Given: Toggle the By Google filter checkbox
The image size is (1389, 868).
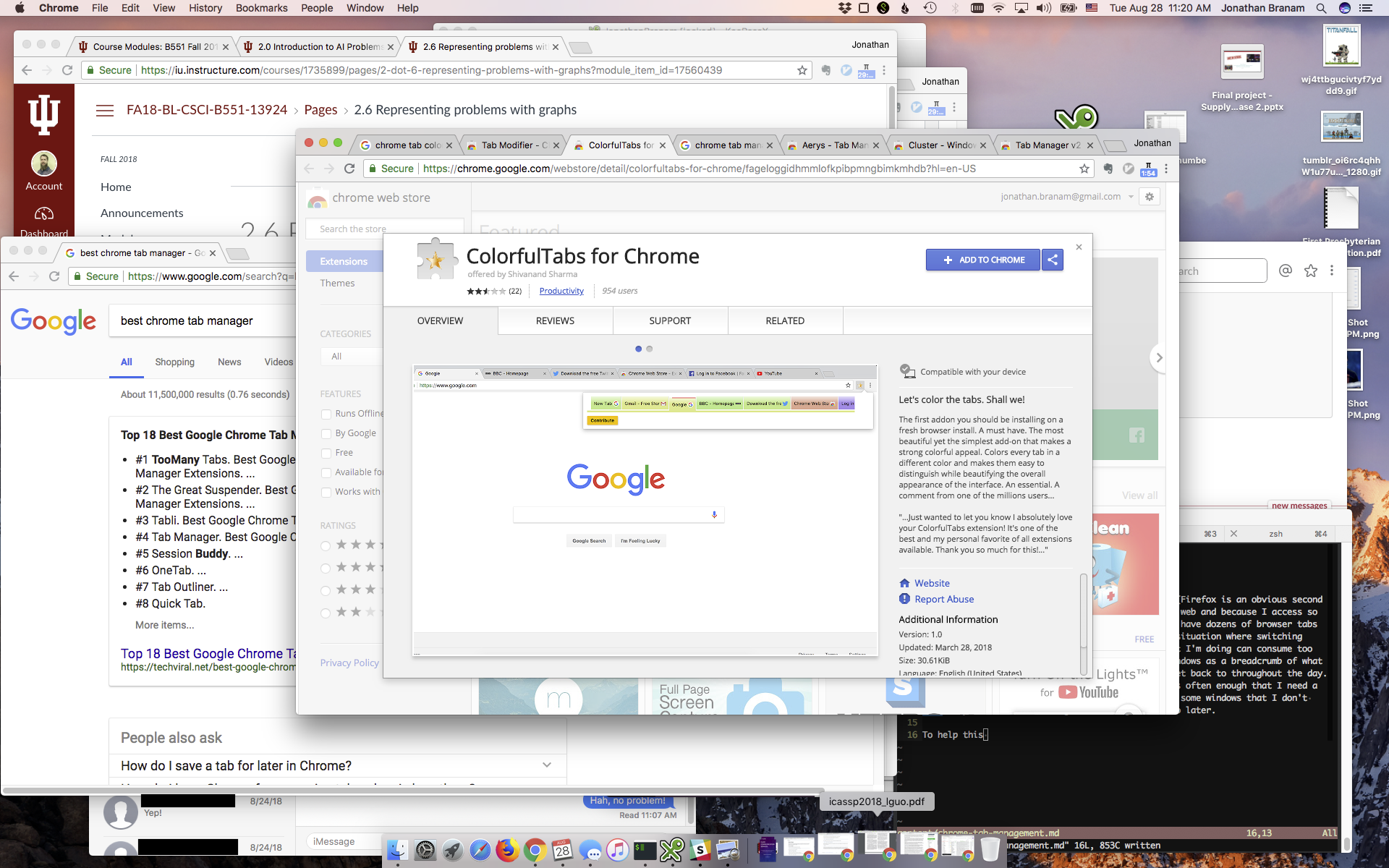Looking at the screenshot, I should pos(326,433).
